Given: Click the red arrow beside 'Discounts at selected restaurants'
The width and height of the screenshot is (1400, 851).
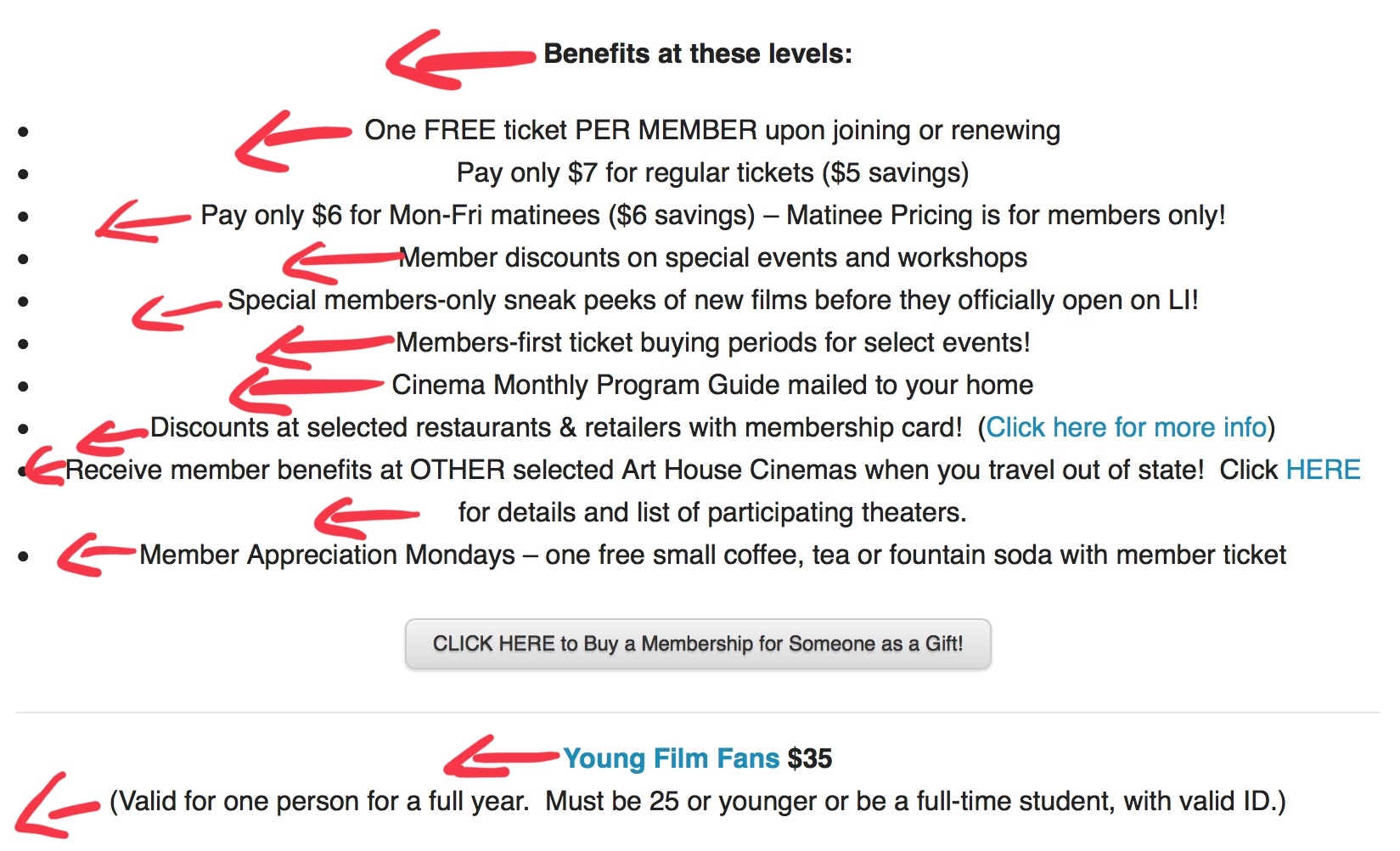Looking at the screenshot, I should [112, 437].
